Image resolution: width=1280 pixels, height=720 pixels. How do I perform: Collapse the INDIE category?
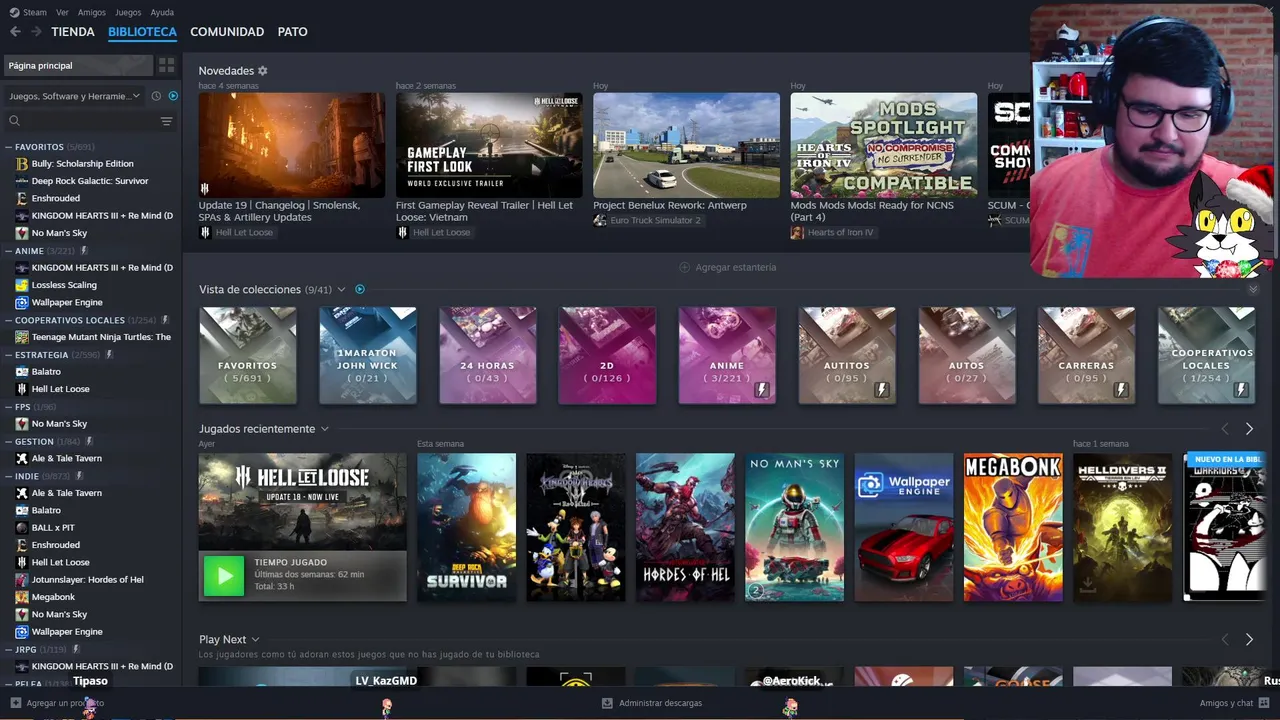pyautogui.click(x=8, y=476)
